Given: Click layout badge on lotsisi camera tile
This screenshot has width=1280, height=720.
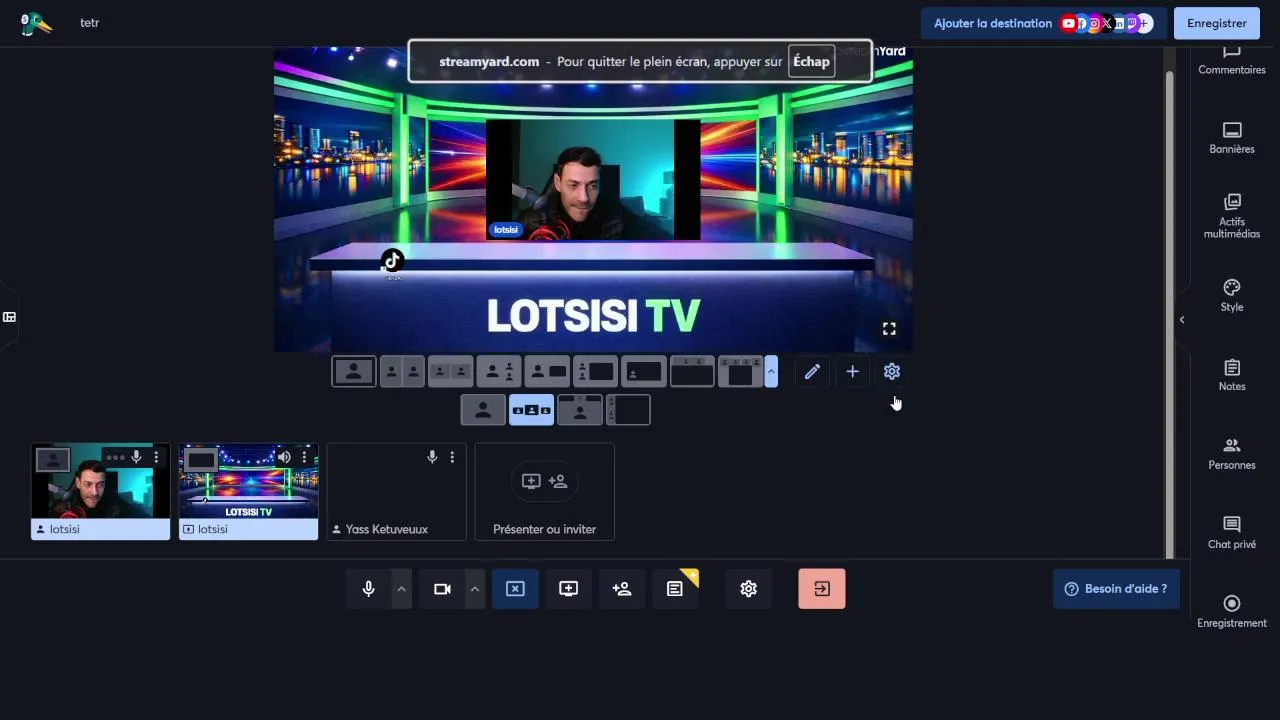Looking at the screenshot, I should click(53, 460).
